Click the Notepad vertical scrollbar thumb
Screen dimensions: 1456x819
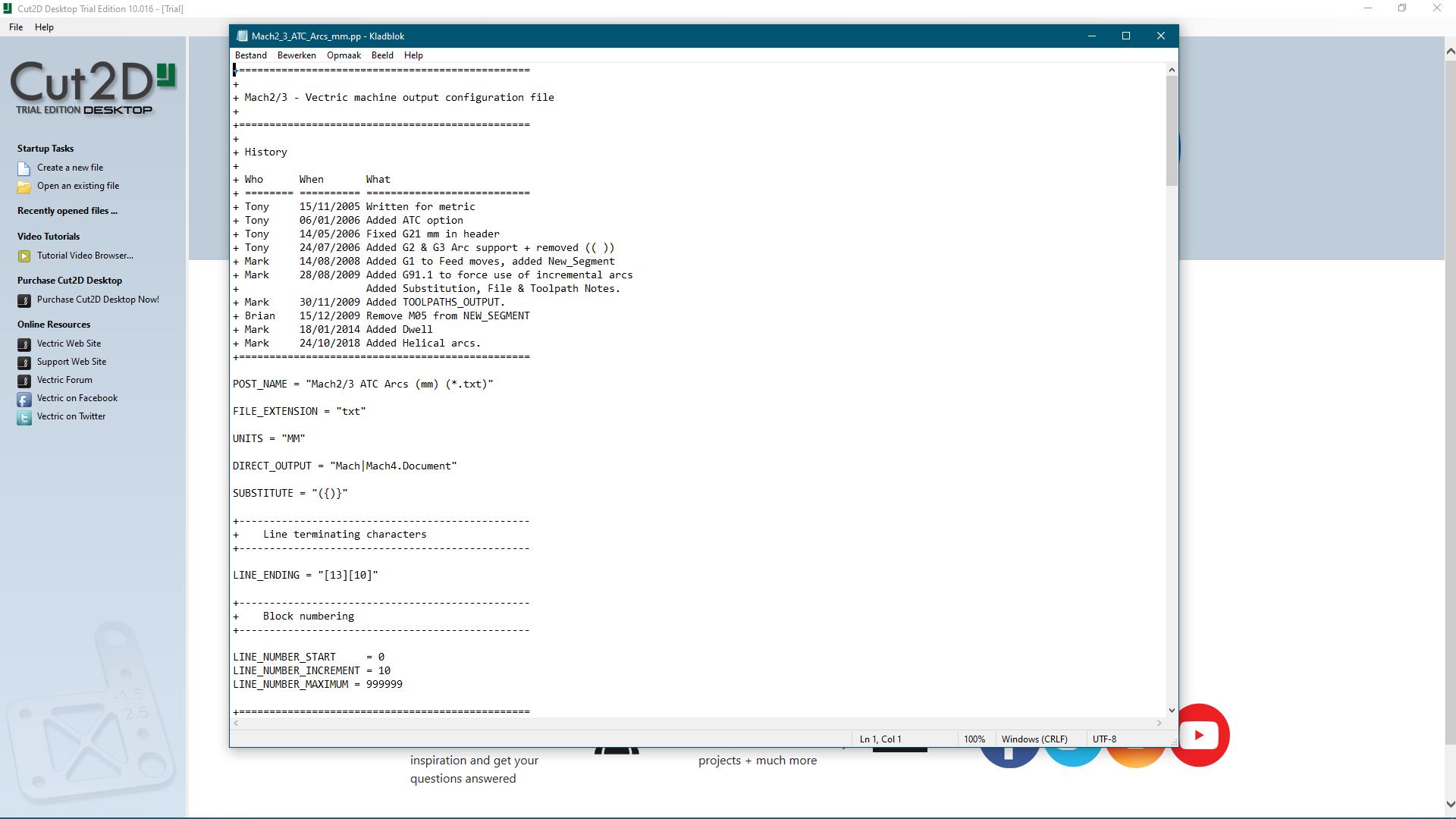point(1172,130)
